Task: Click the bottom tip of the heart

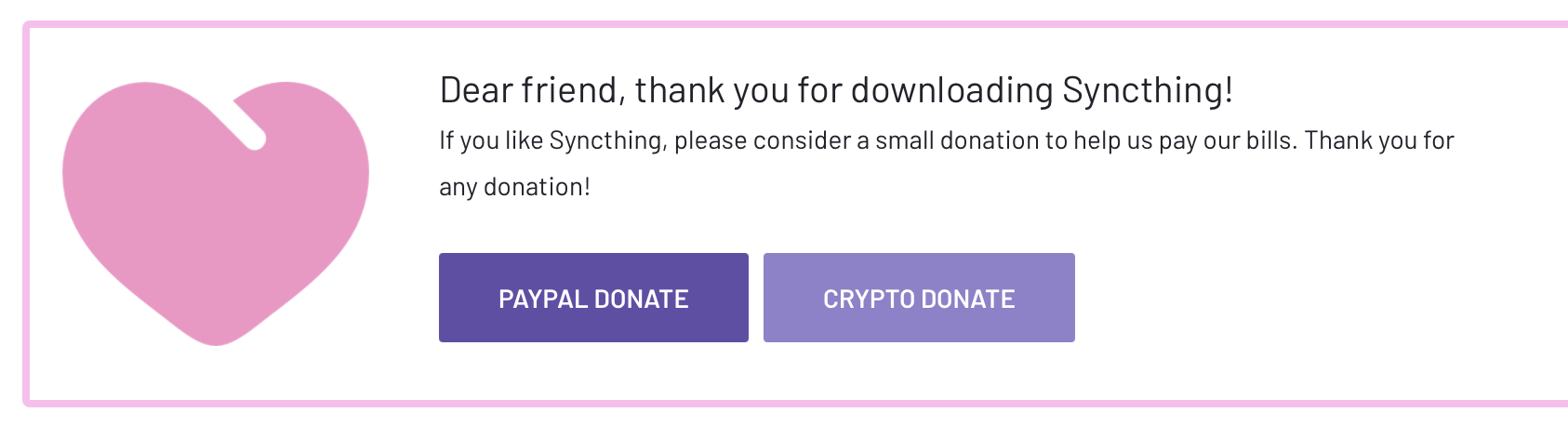Action: [216, 340]
